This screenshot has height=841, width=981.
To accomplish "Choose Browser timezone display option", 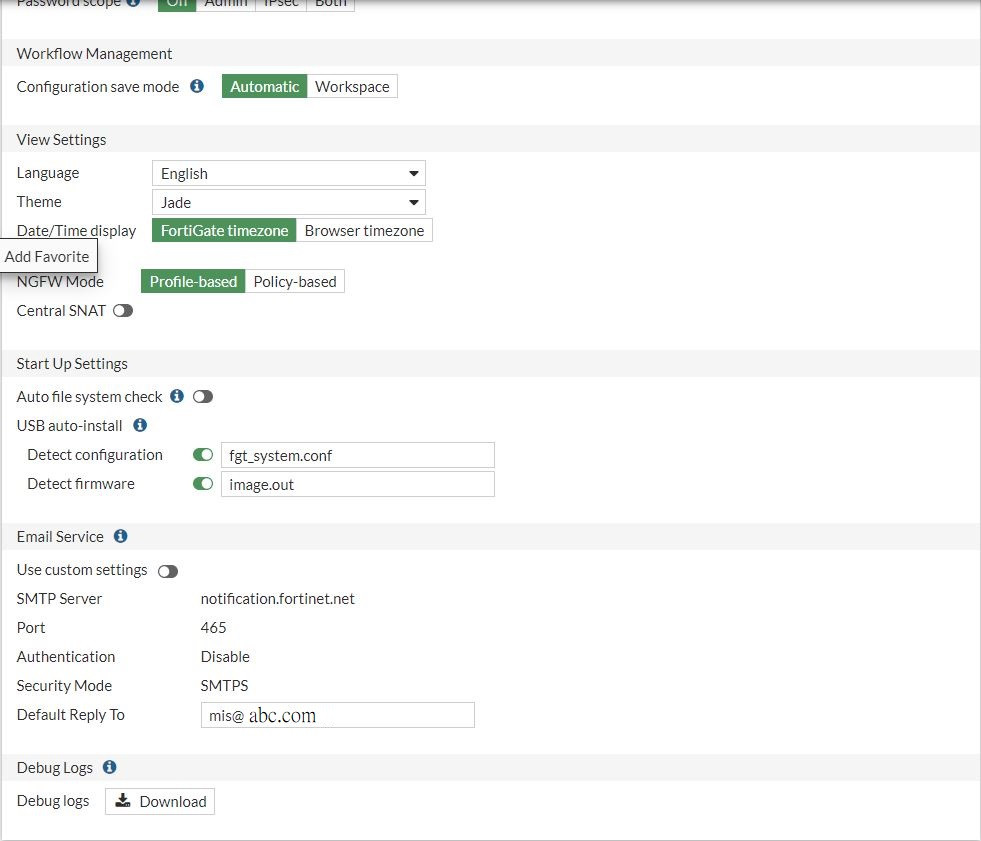I will pos(364,230).
